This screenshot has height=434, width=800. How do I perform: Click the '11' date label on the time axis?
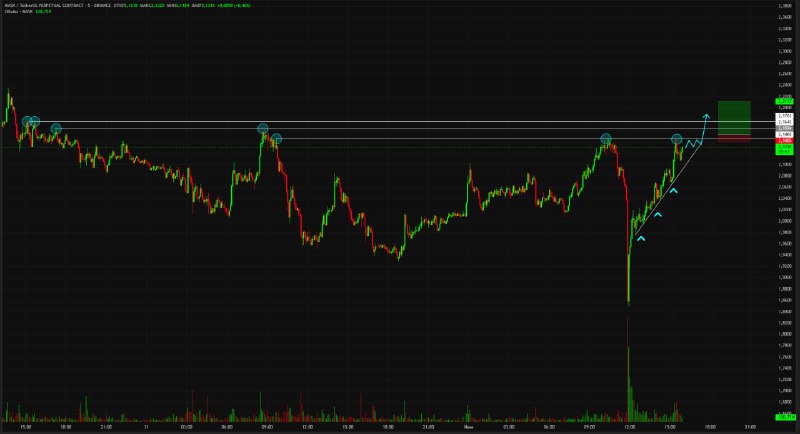coord(146,427)
